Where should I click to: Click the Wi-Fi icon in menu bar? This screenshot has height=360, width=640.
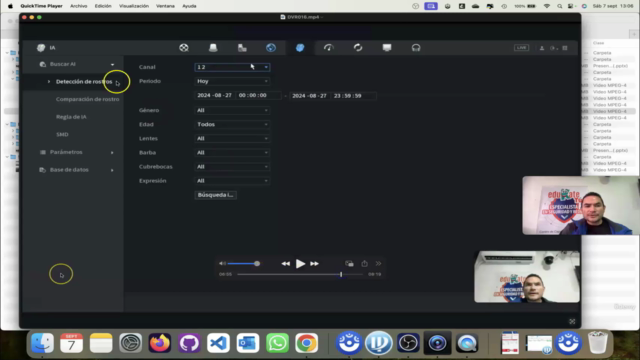(547, 6)
